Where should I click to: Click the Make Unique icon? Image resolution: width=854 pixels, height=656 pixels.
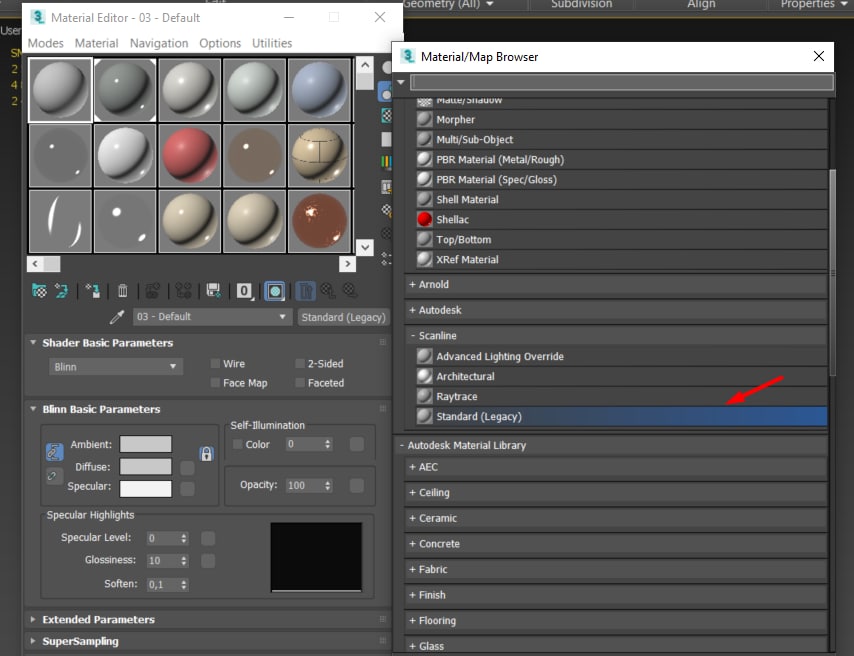pyautogui.click(x=183, y=291)
